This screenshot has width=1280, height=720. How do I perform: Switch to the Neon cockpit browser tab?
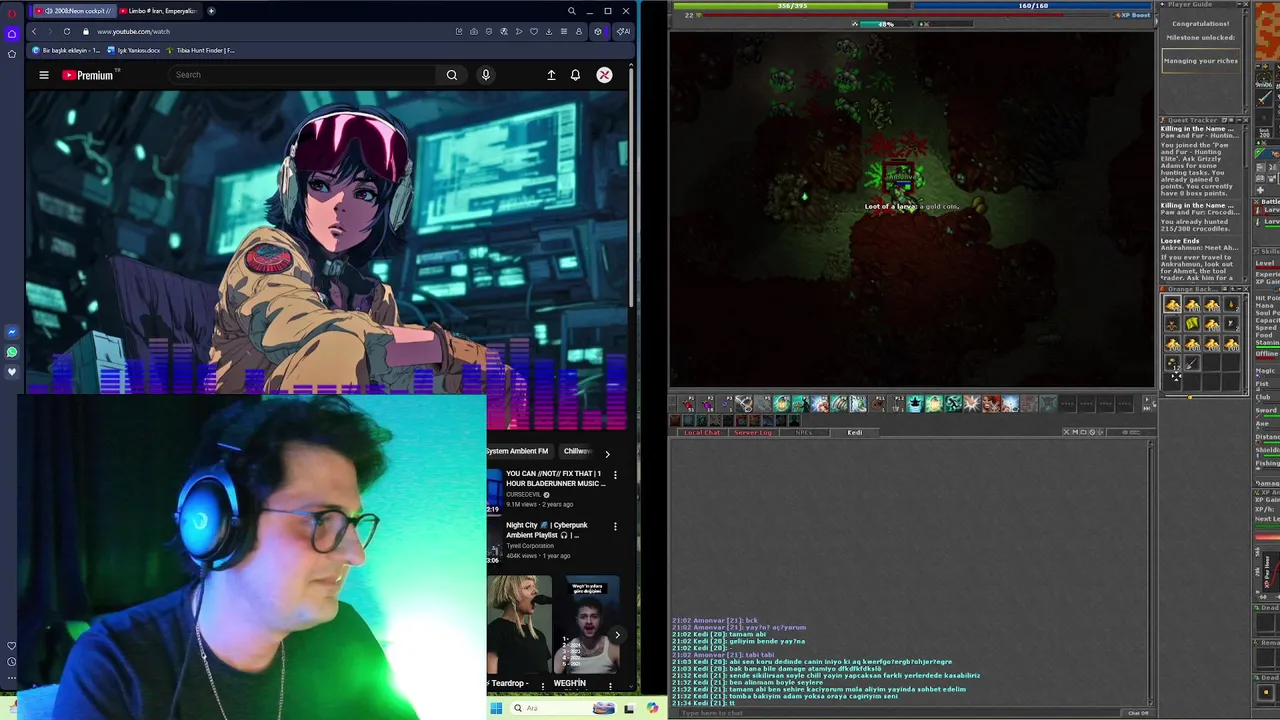pos(73,11)
